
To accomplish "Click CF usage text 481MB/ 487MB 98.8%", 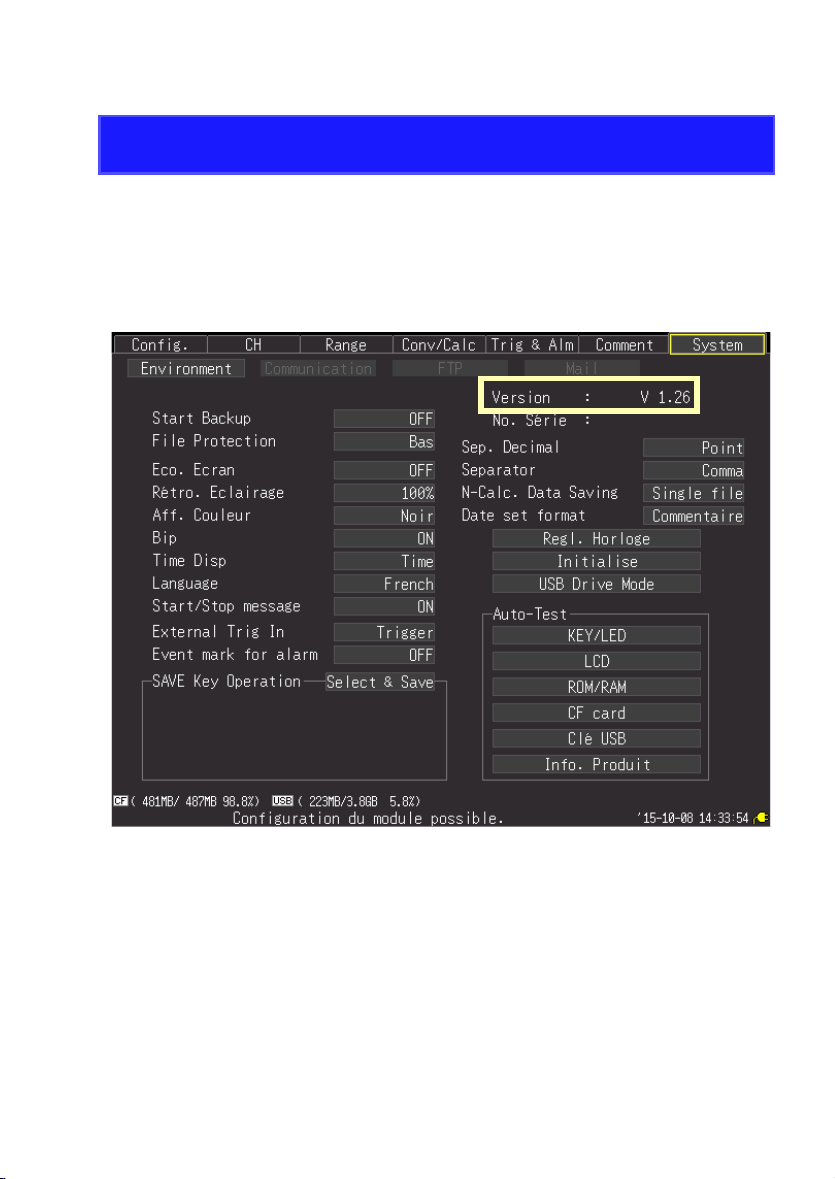I will point(195,802).
